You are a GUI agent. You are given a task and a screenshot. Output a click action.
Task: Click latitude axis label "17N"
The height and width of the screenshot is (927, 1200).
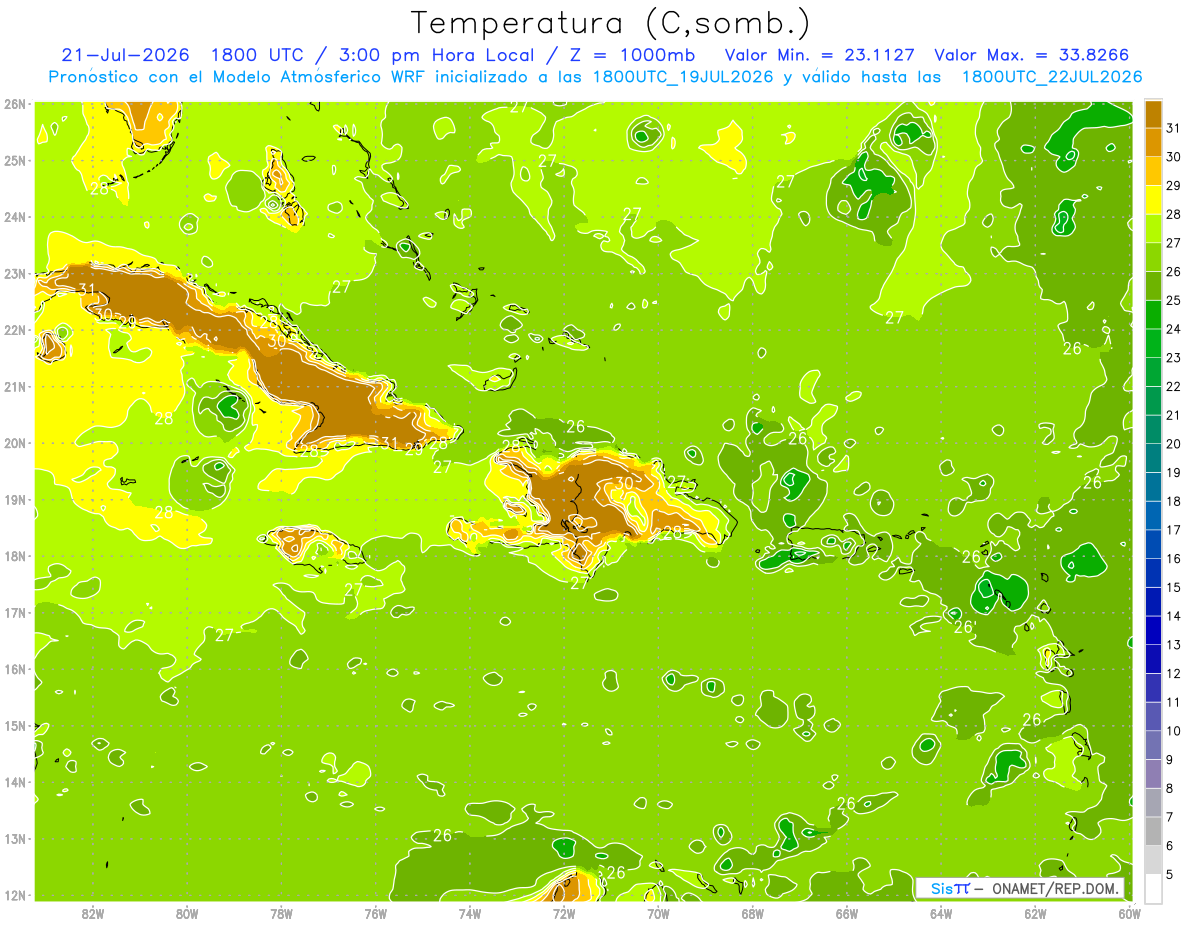[x=15, y=612]
